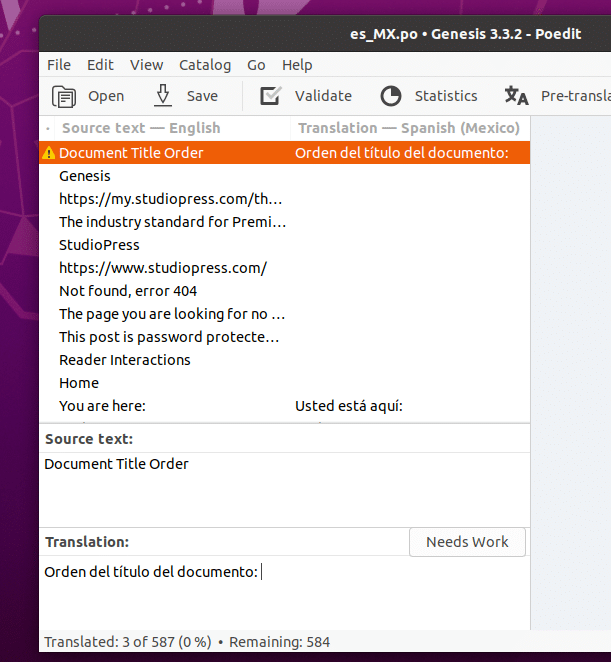Select This post is password protecte… row
Viewport: 611px width, 662px height.
coord(285,337)
